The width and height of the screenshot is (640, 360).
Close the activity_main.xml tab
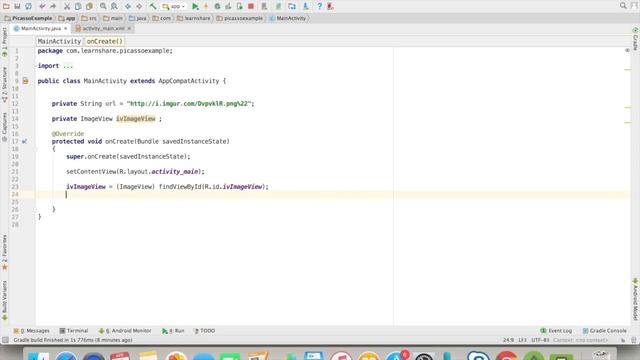point(129,29)
